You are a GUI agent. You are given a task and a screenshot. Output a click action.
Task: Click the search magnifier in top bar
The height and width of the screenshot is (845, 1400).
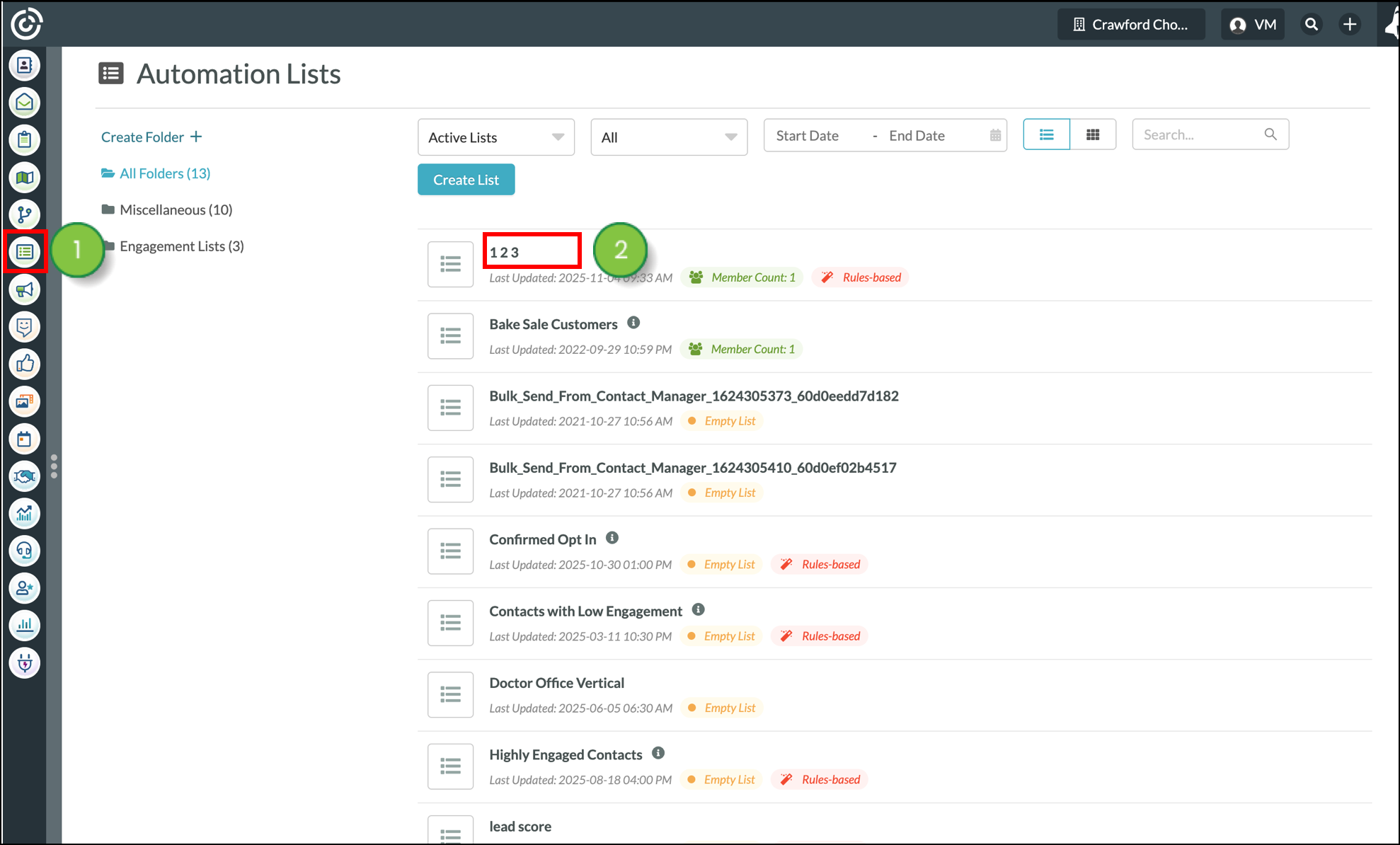1312,25
